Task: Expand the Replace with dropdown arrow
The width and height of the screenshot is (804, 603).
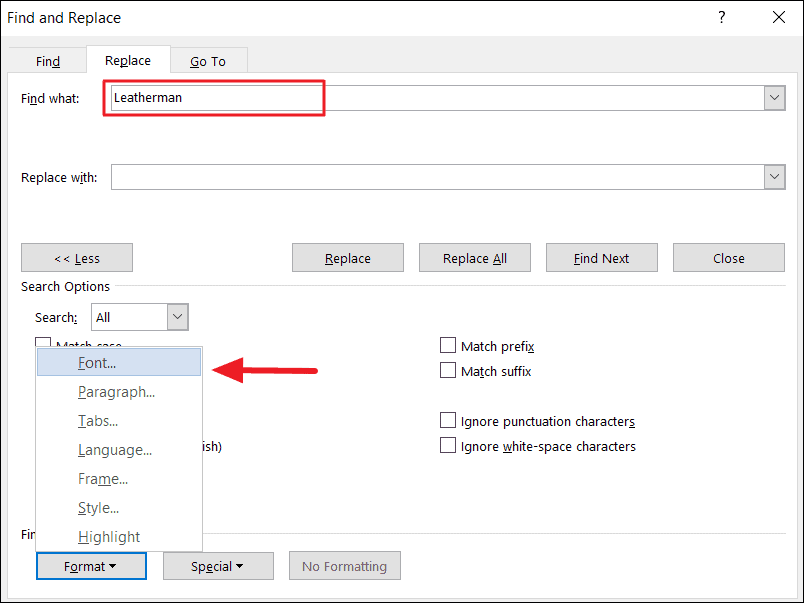Action: (773, 177)
